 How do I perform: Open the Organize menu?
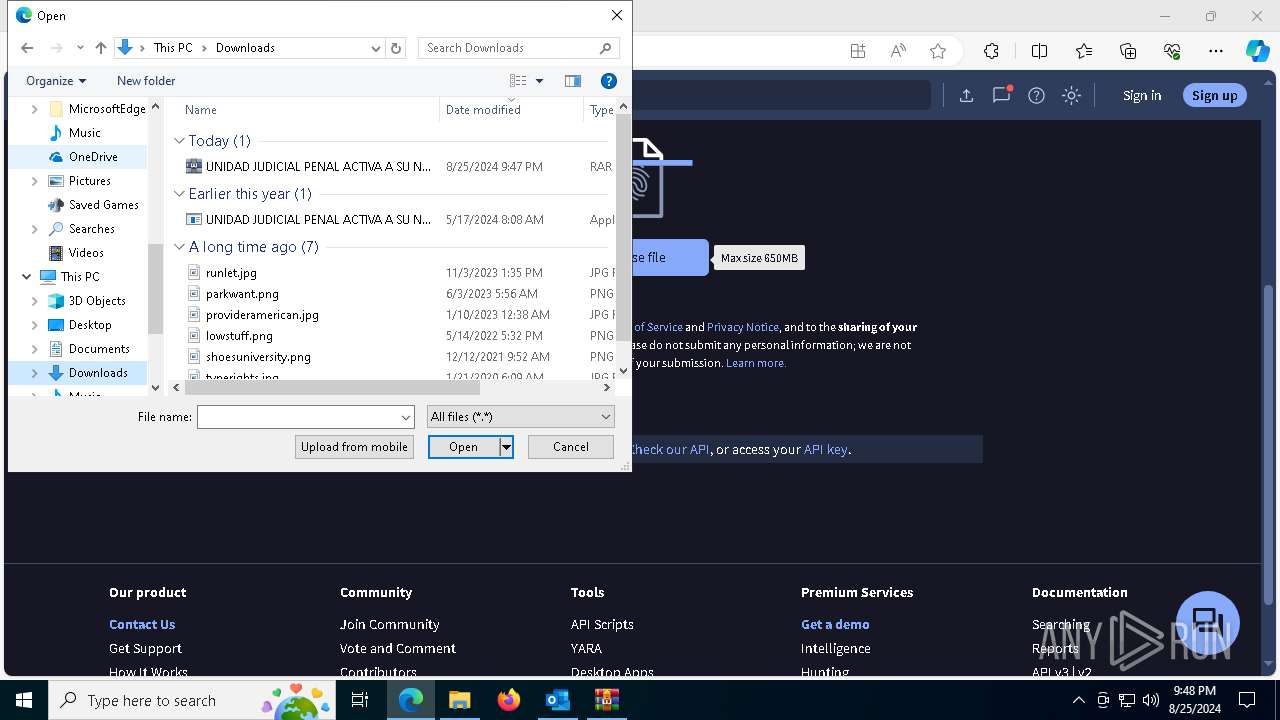56,81
